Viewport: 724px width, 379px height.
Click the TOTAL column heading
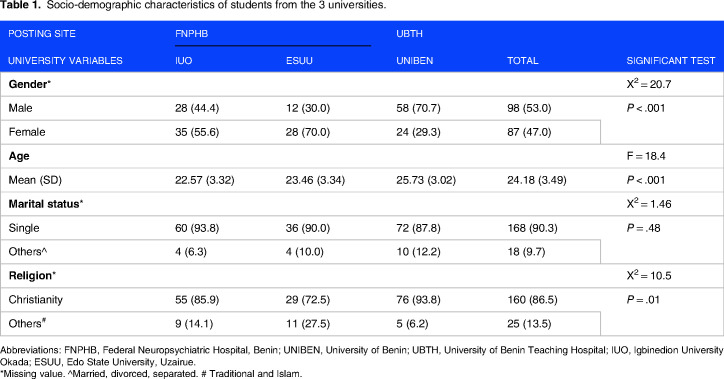click(523, 60)
